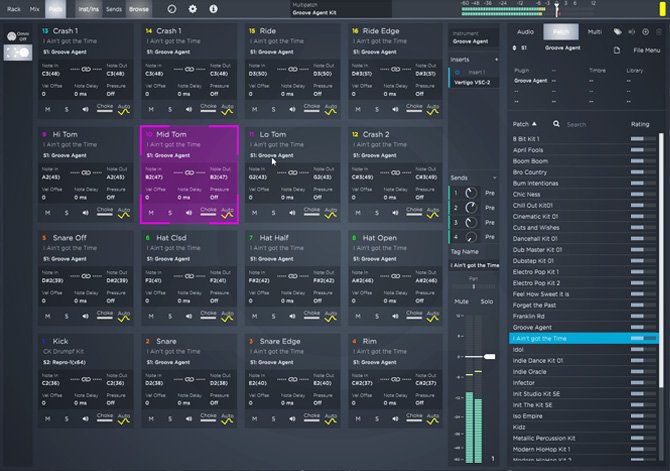Click the speaker icon on Kick pad
This screenshot has height=471, width=670.
pyautogui.click(x=86, y=419)
